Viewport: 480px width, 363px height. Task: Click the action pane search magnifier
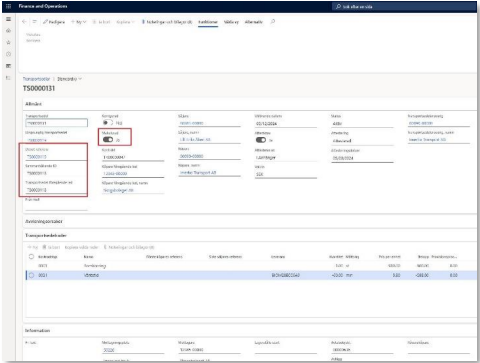(x=272, y=22)
